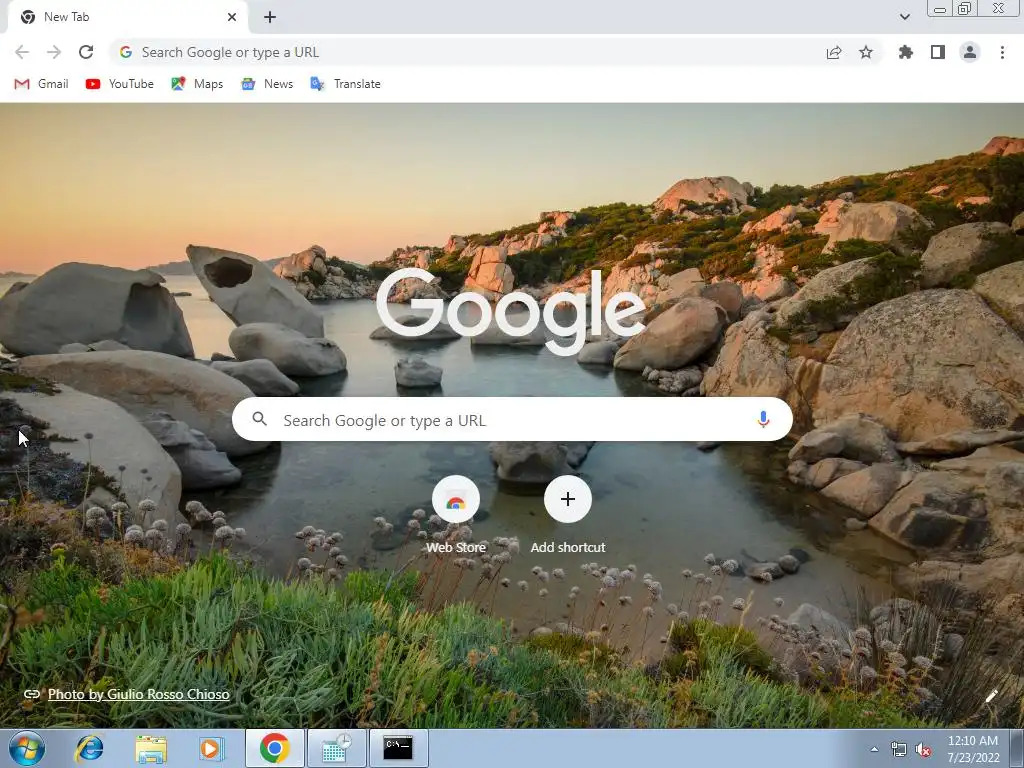The height and width of the screenshot is (768, 1024).
Task: Launch Internet Explorer from the taskbar
Action: [89, 748]
